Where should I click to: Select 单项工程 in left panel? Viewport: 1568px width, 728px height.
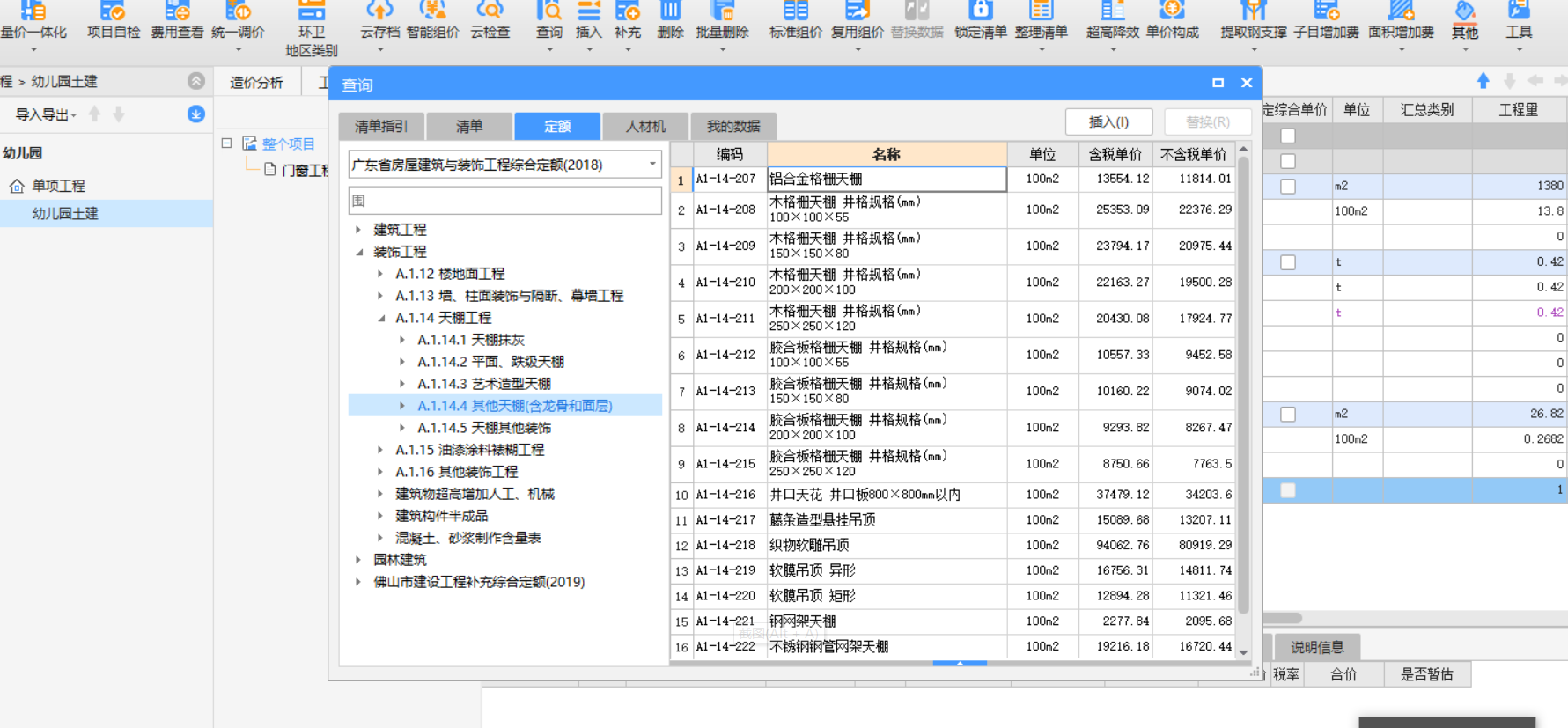58,187
